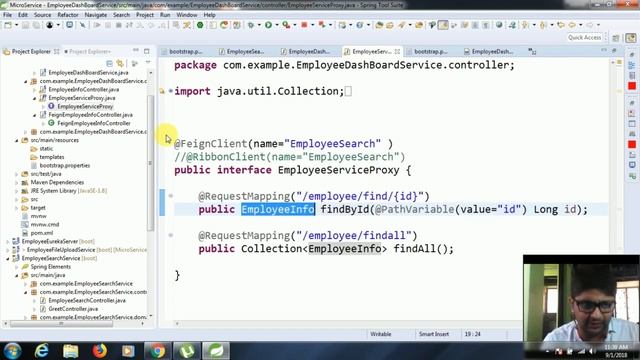
Task: Click the Open Perspective icon near Quick Access
Action: point(616,38)
